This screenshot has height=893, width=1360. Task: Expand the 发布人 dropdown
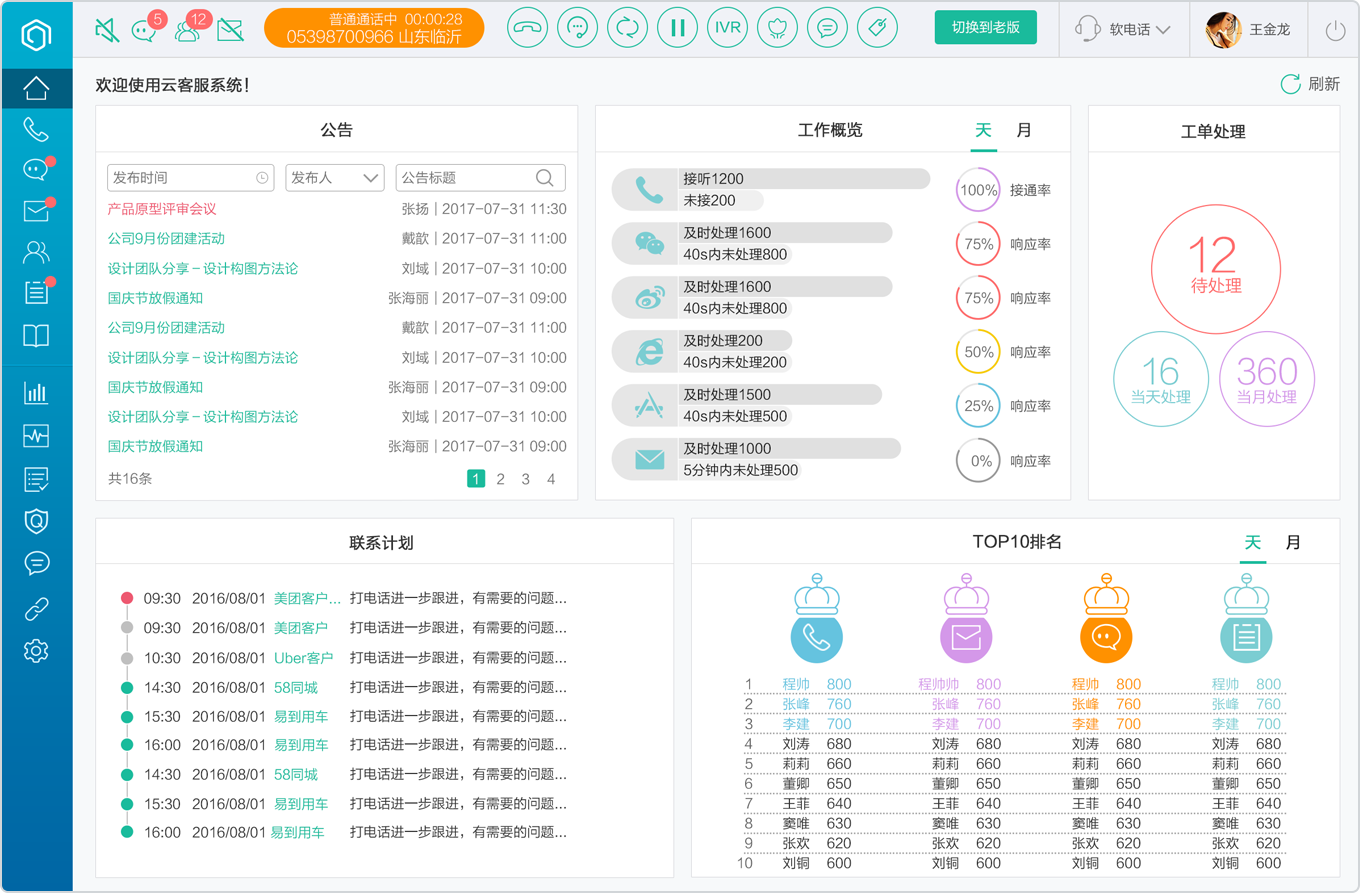tap(335, 178)
